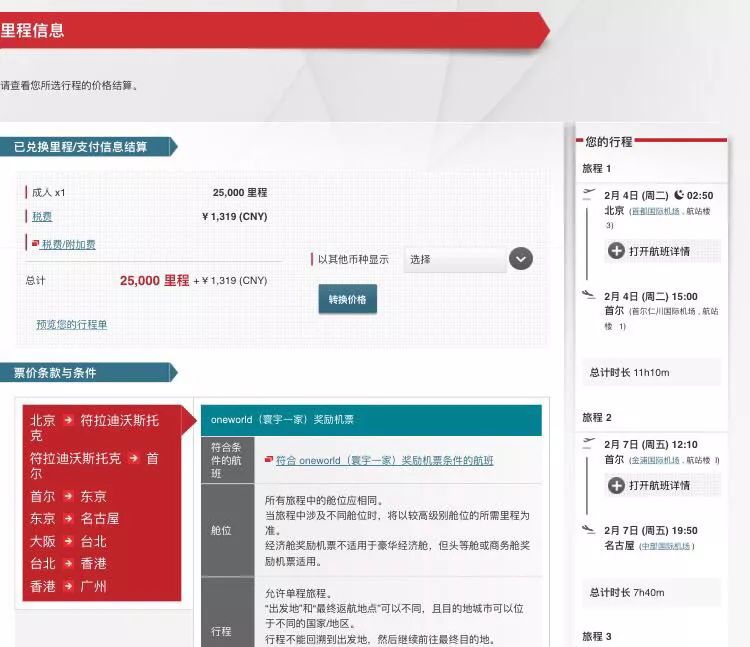Image resolution: width=750 pixels, height=647 pixels.
Task: Open 金浦国际机场 airport link
Action: 656,460
